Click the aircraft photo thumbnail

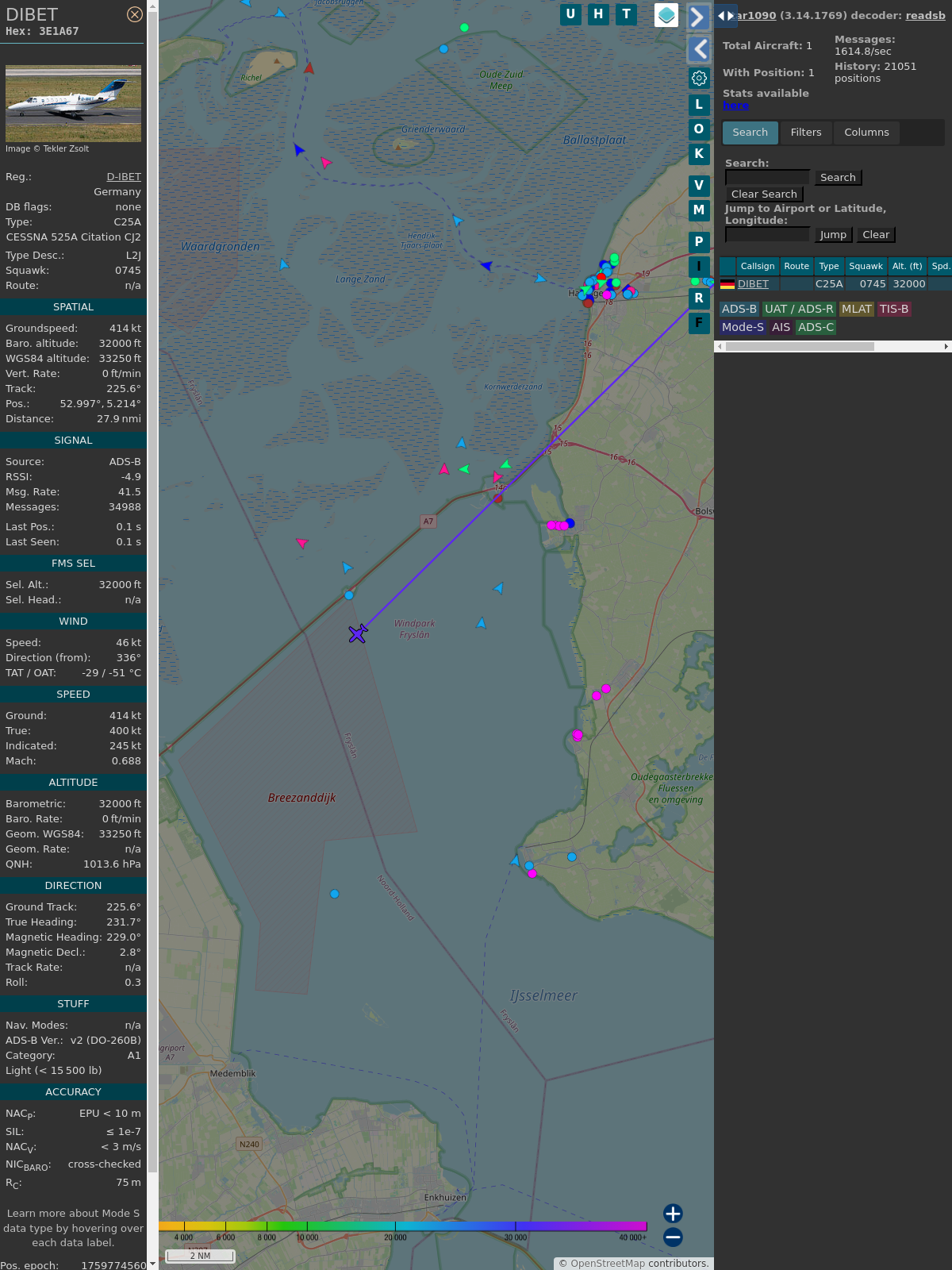(x=73, y=103)
